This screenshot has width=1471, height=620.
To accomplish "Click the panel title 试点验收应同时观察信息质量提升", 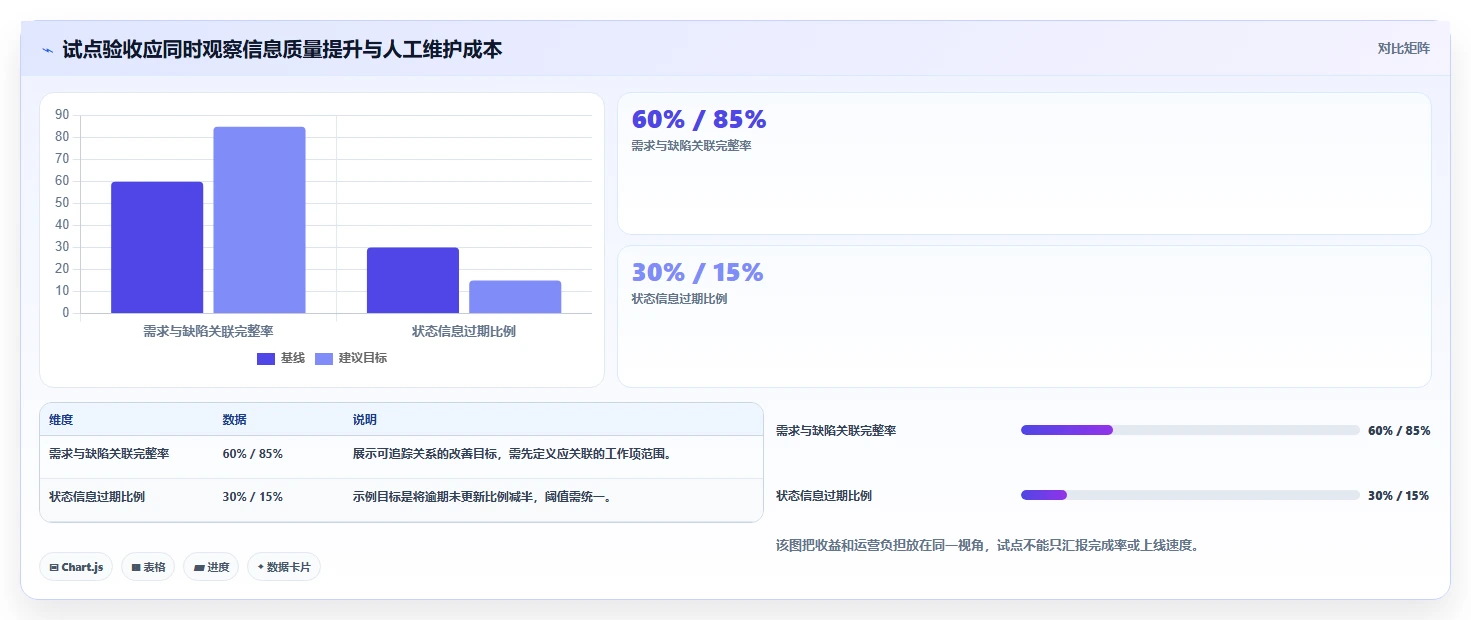I will 282,49.
